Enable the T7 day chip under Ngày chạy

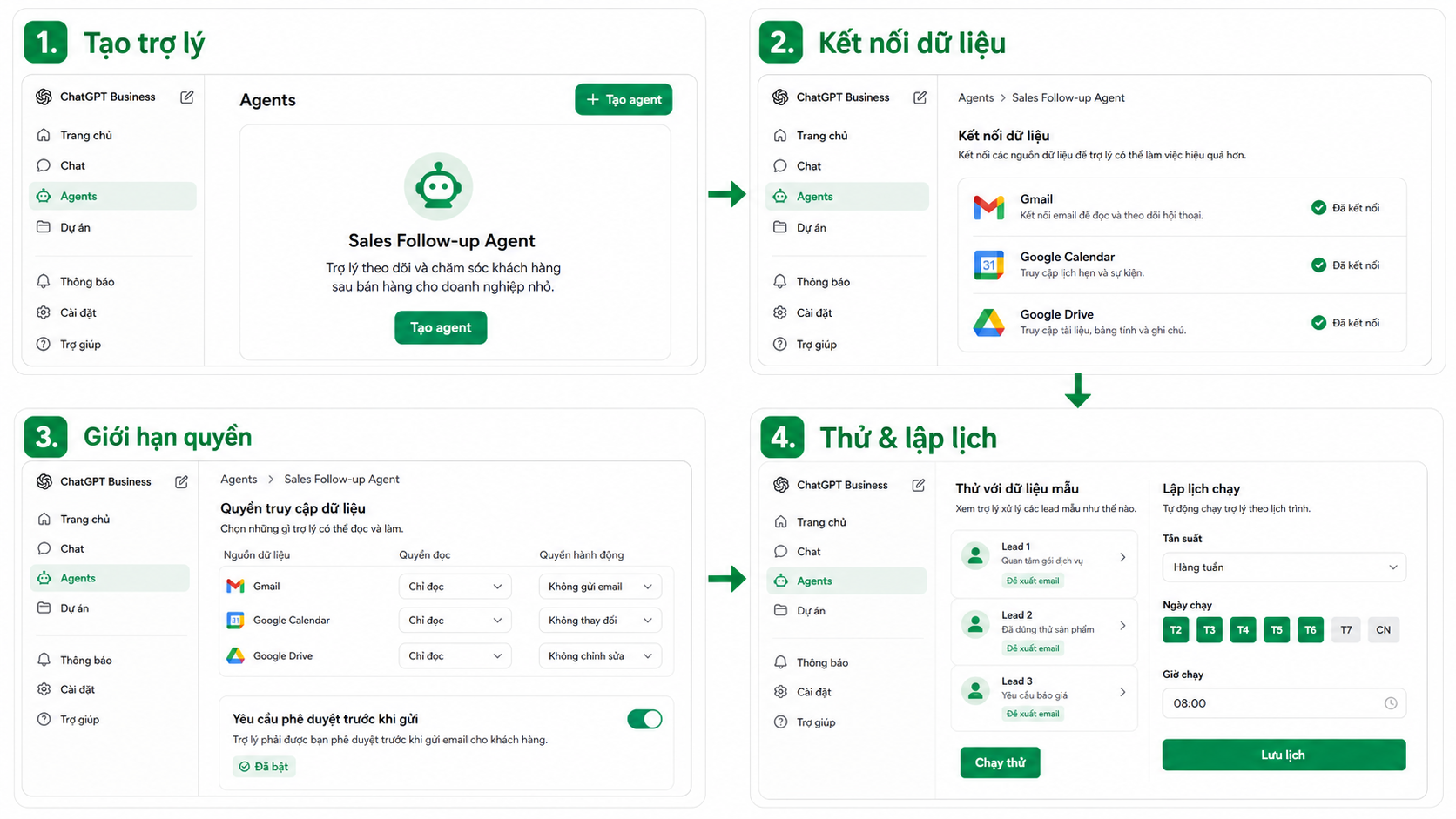[x=1346, y=630]
